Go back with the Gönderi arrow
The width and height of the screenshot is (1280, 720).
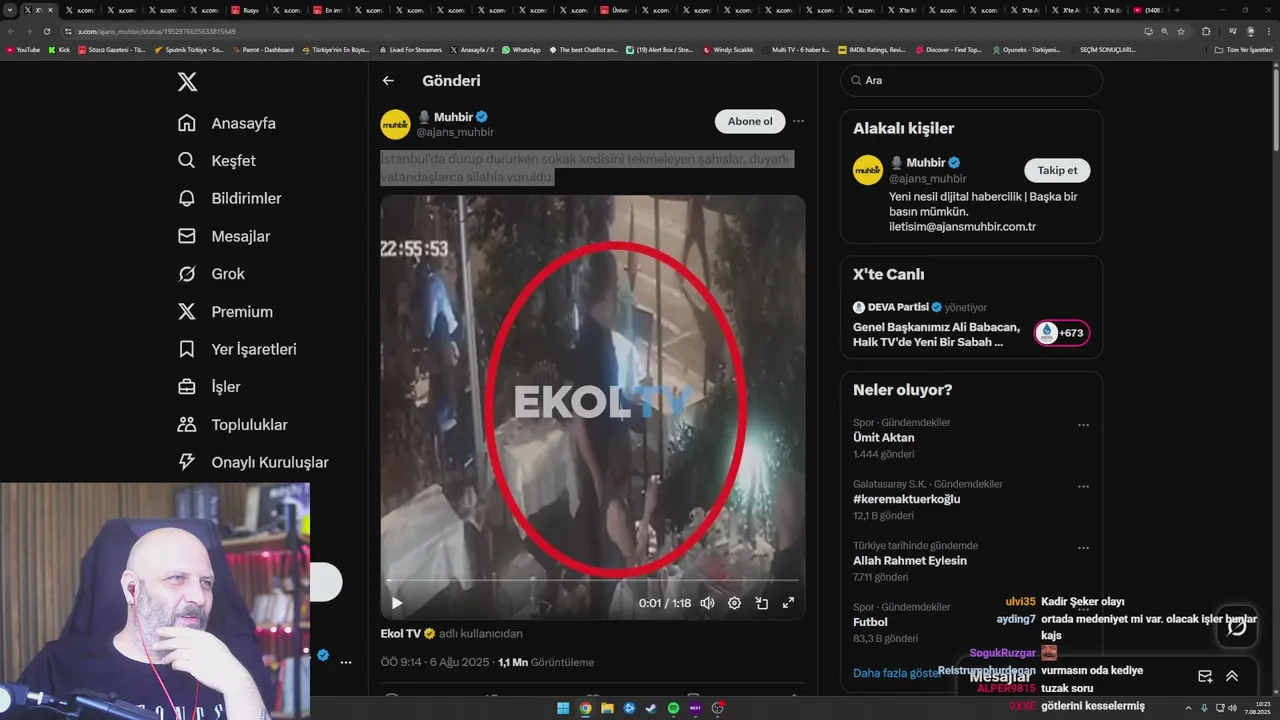[388, 81]
